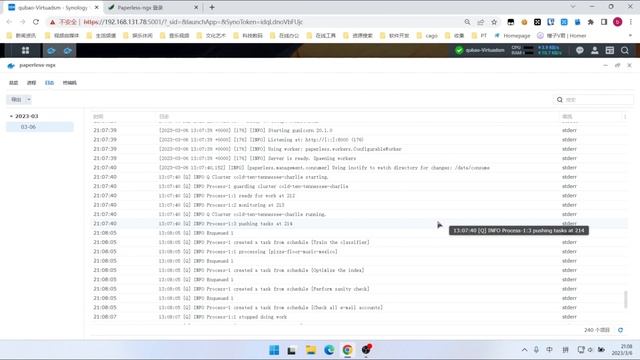Switch to the first container tab (overview)

pyautogui.click(x=13, y=83)
